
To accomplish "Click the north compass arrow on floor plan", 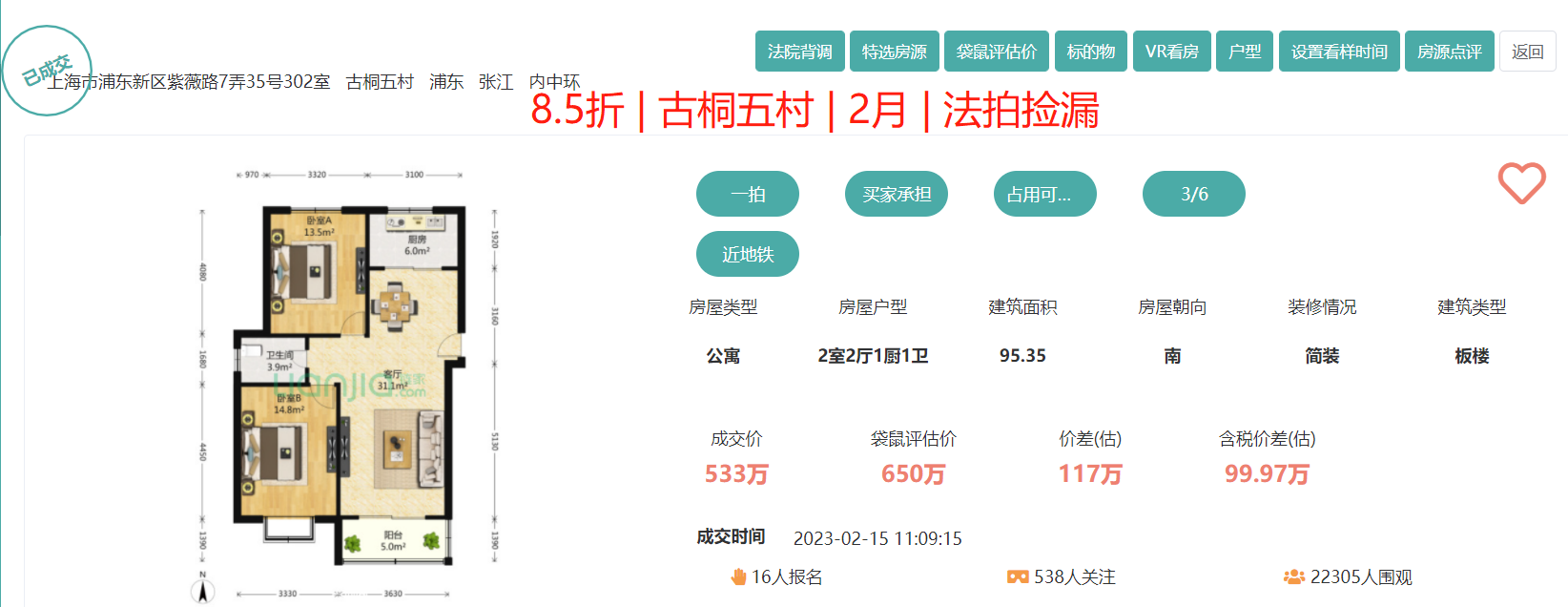I will 202,590.
